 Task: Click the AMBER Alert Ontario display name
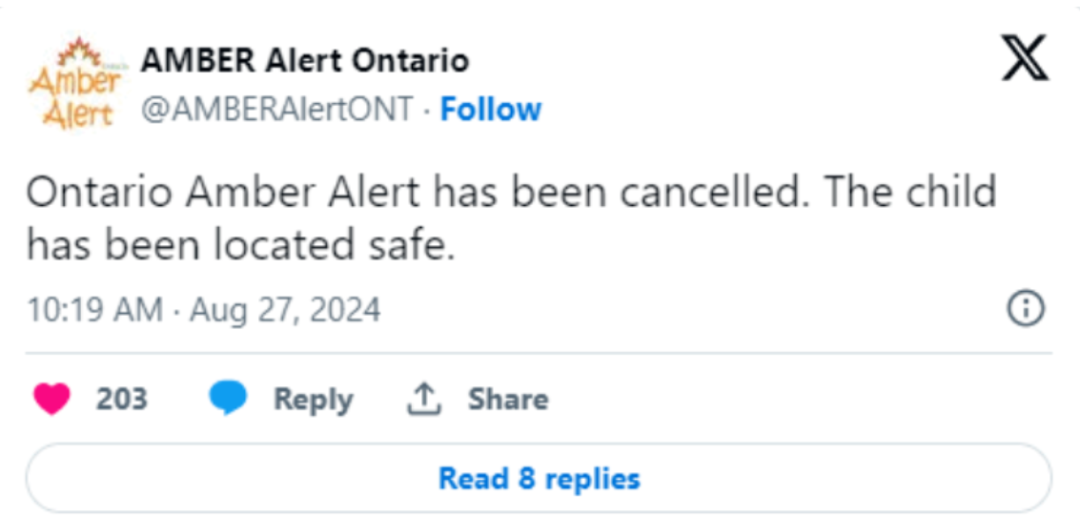click(x=305, y=61)
